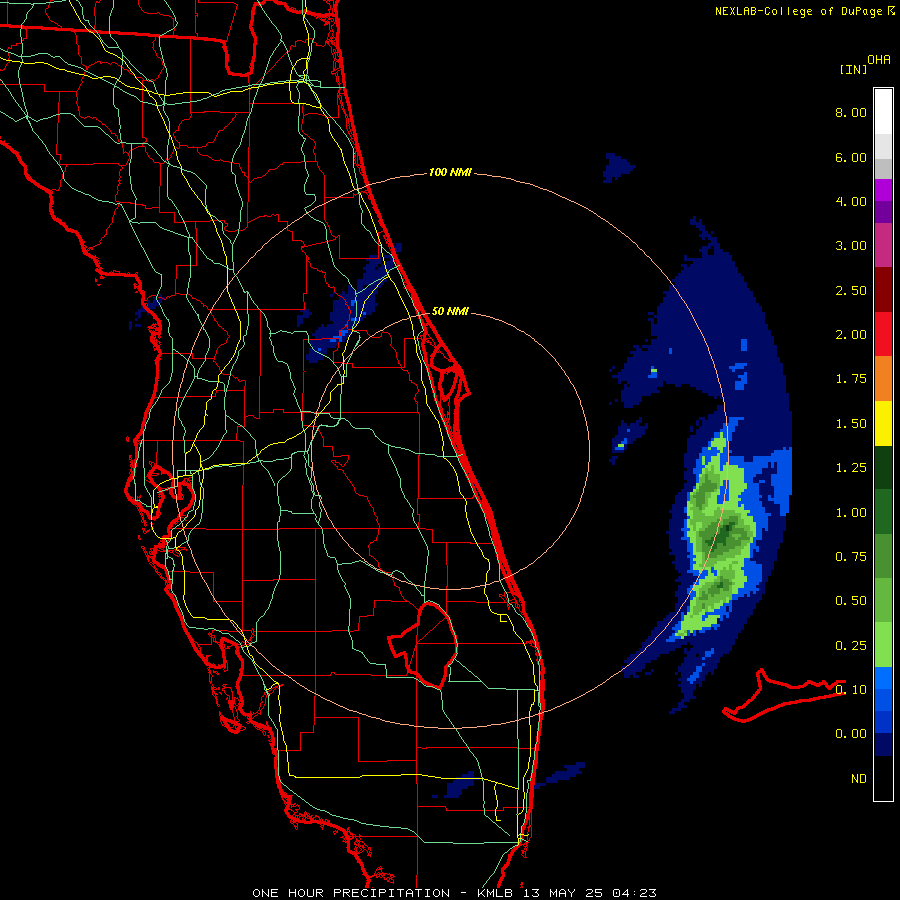Click the 1.25 legend value
Screen dimensions: 900x900
click(x=851, y=468)
